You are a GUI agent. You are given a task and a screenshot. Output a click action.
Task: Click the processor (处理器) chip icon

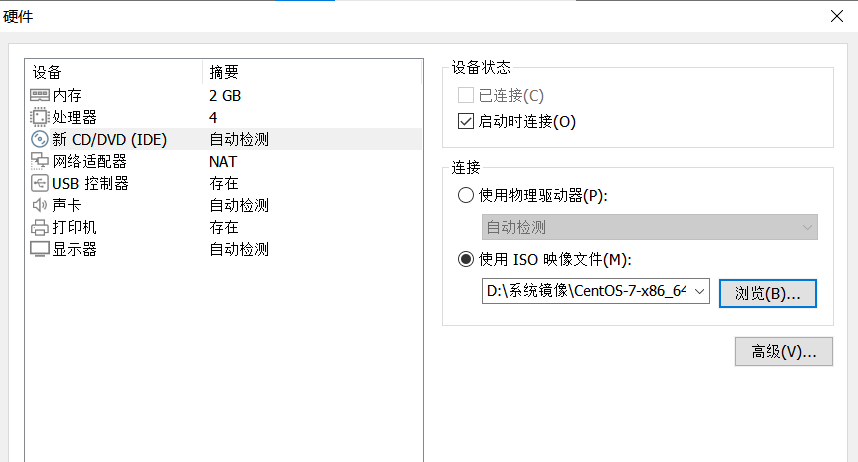pyautogui.click(x=39, y=117)
